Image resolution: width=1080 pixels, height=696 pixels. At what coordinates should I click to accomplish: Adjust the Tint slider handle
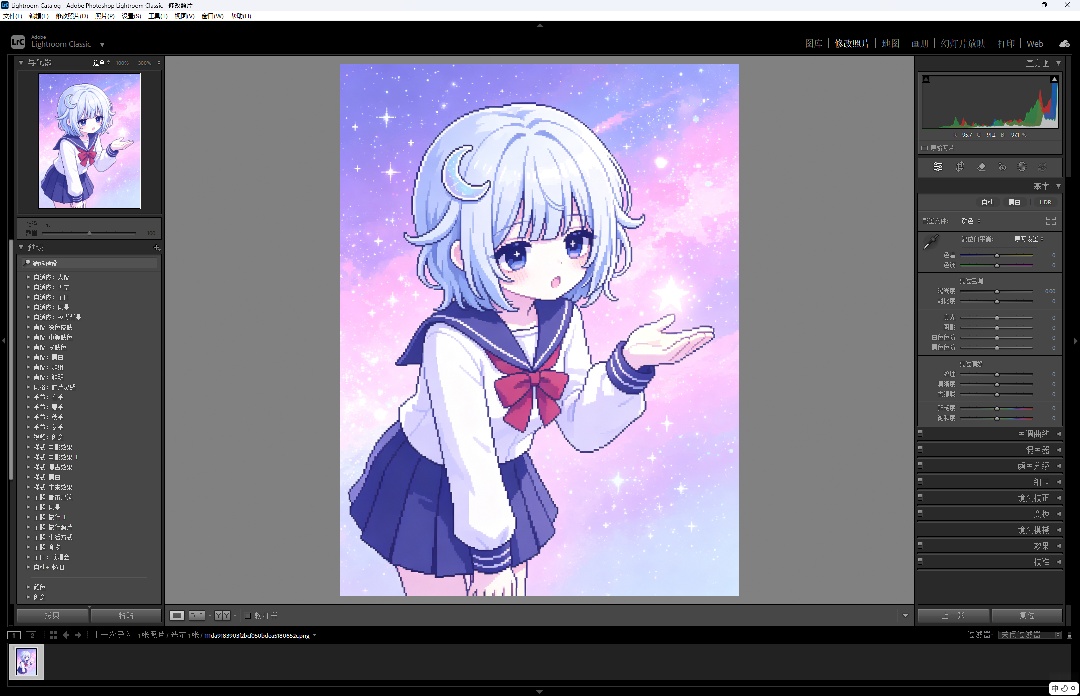[997, 265]
